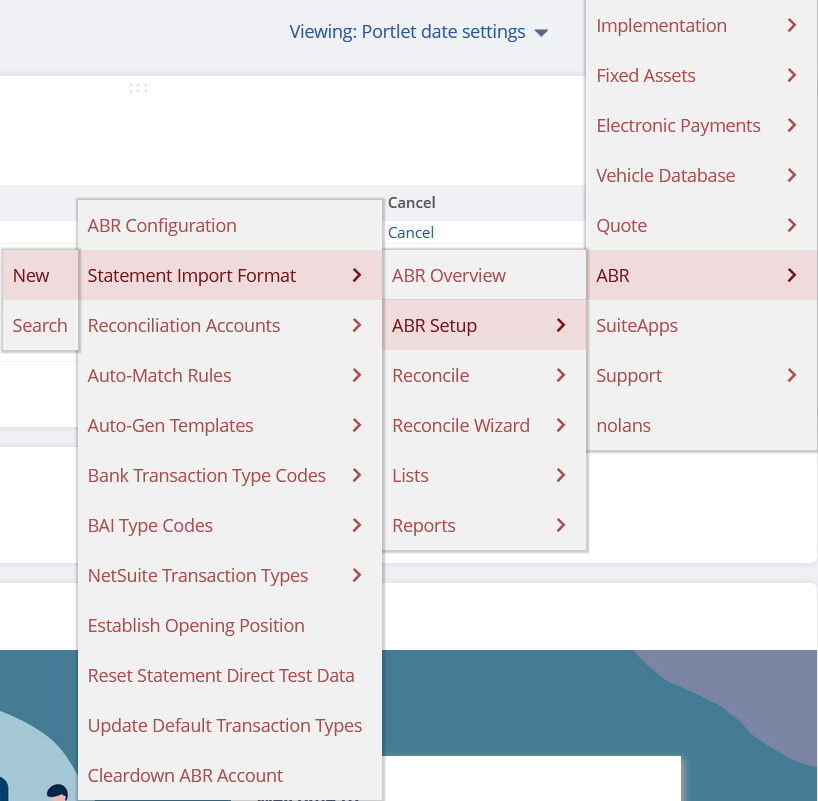
Task: Click Cleardown ABR Account entry
Action: (x=185, y=776)
